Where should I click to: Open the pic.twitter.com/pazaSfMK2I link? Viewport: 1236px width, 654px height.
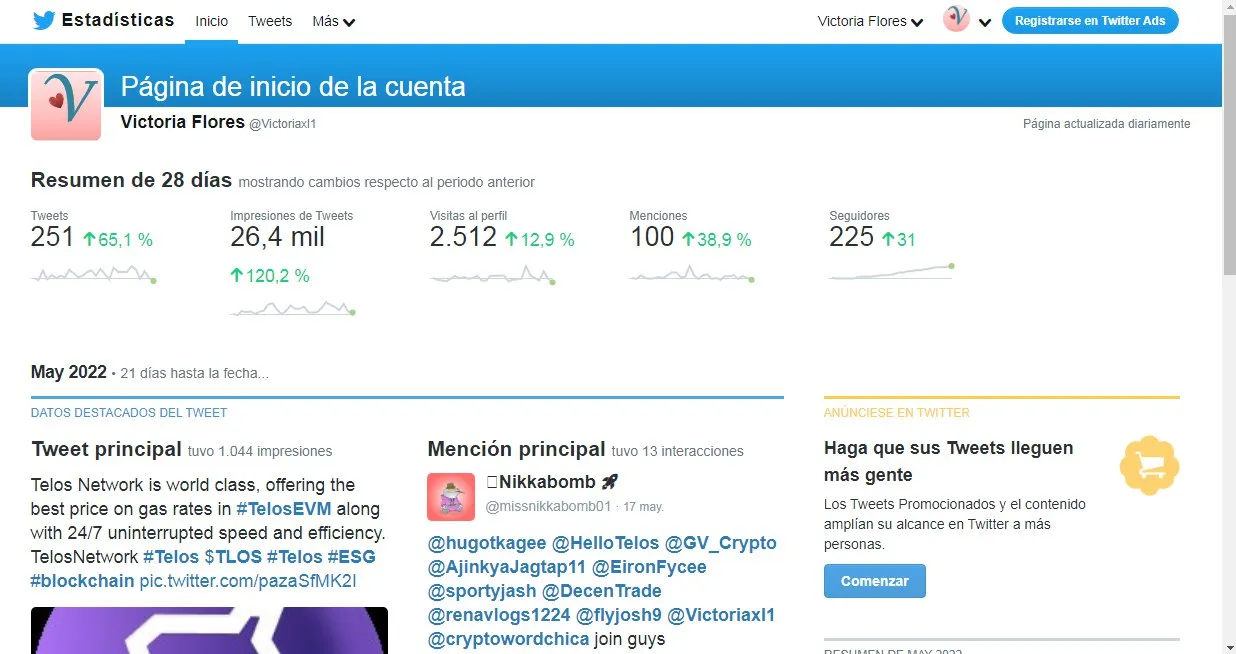(x=248, y=581)
